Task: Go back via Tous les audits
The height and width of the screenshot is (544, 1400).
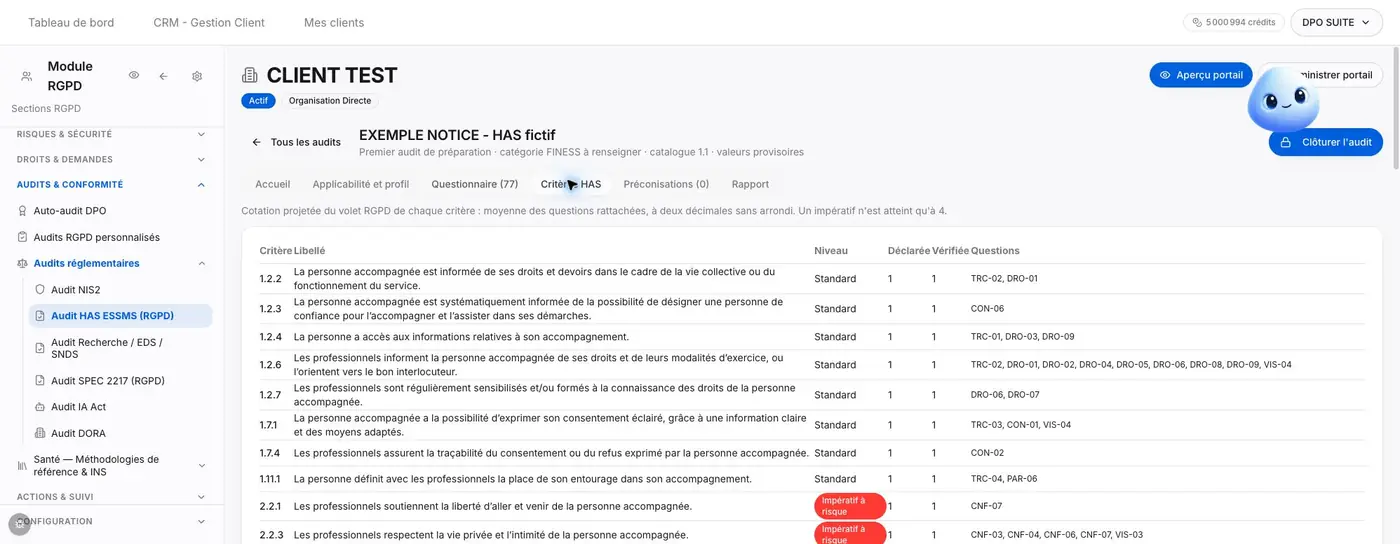Action: click(296, 142)
